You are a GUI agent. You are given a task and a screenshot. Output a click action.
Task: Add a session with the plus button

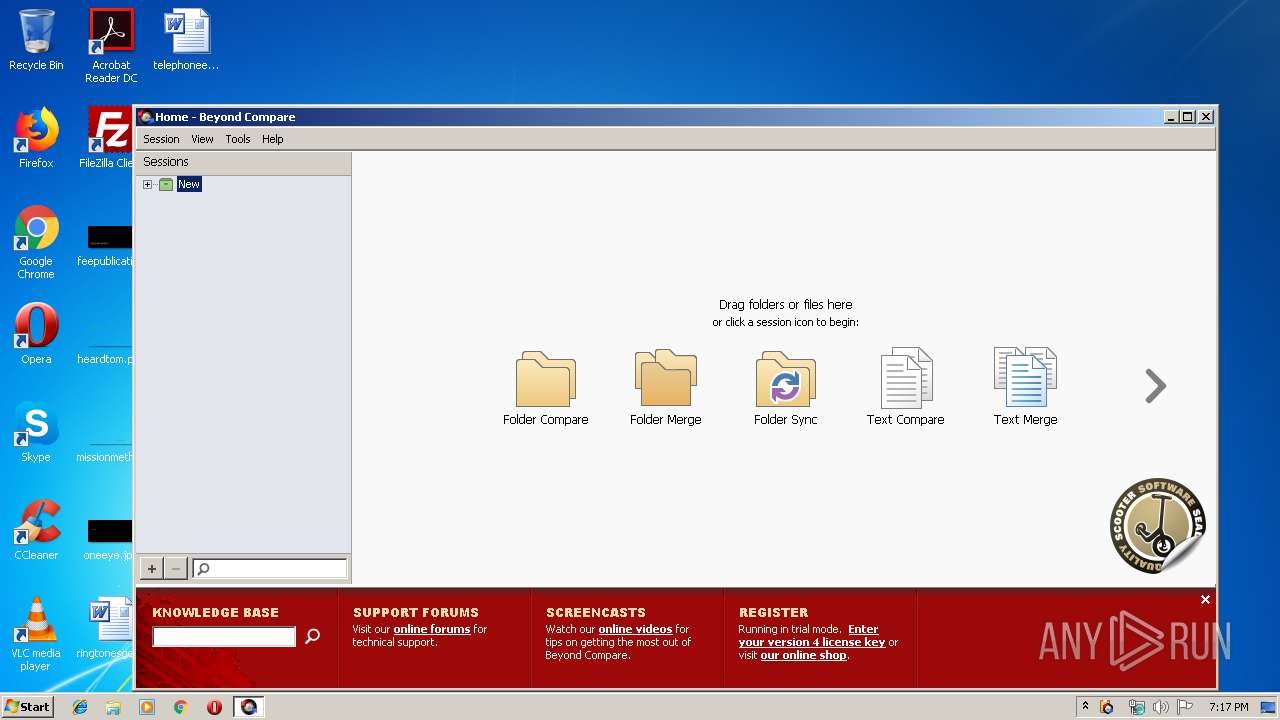[151, 569]
